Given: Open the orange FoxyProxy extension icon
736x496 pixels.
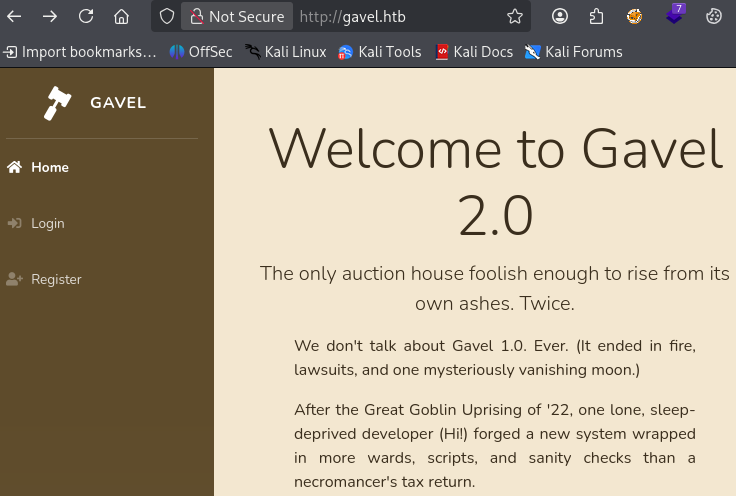Looking at the screenshot, I should pos(634,16).
